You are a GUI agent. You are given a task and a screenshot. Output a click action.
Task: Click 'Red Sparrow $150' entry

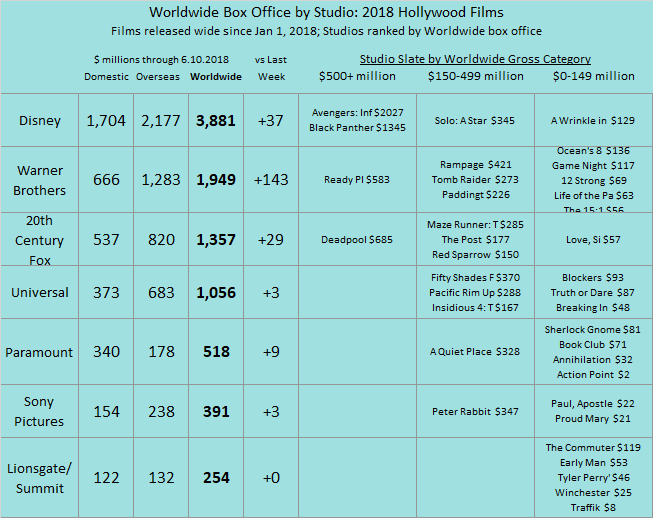[x=475, y=255]
